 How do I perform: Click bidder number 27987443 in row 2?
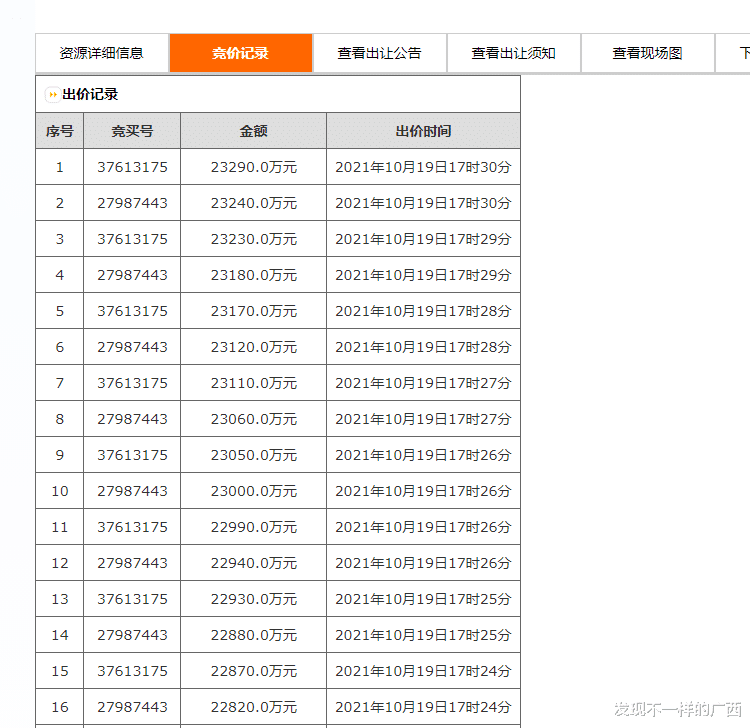[132, 203]
